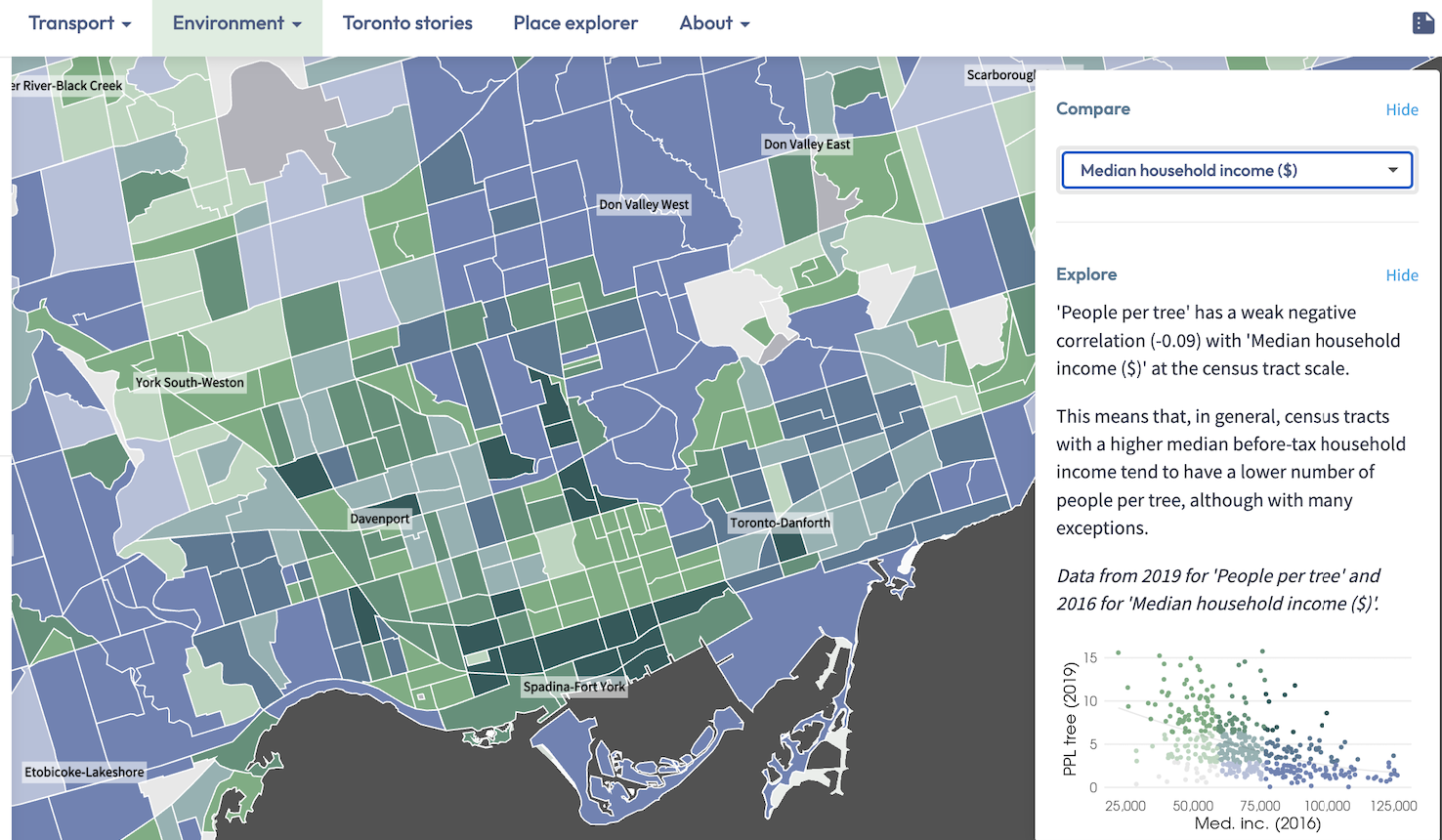Open the Median household income combo box
This screenshot has width=1442, height=840.
pyautogui.click(x=1237, y=170)
